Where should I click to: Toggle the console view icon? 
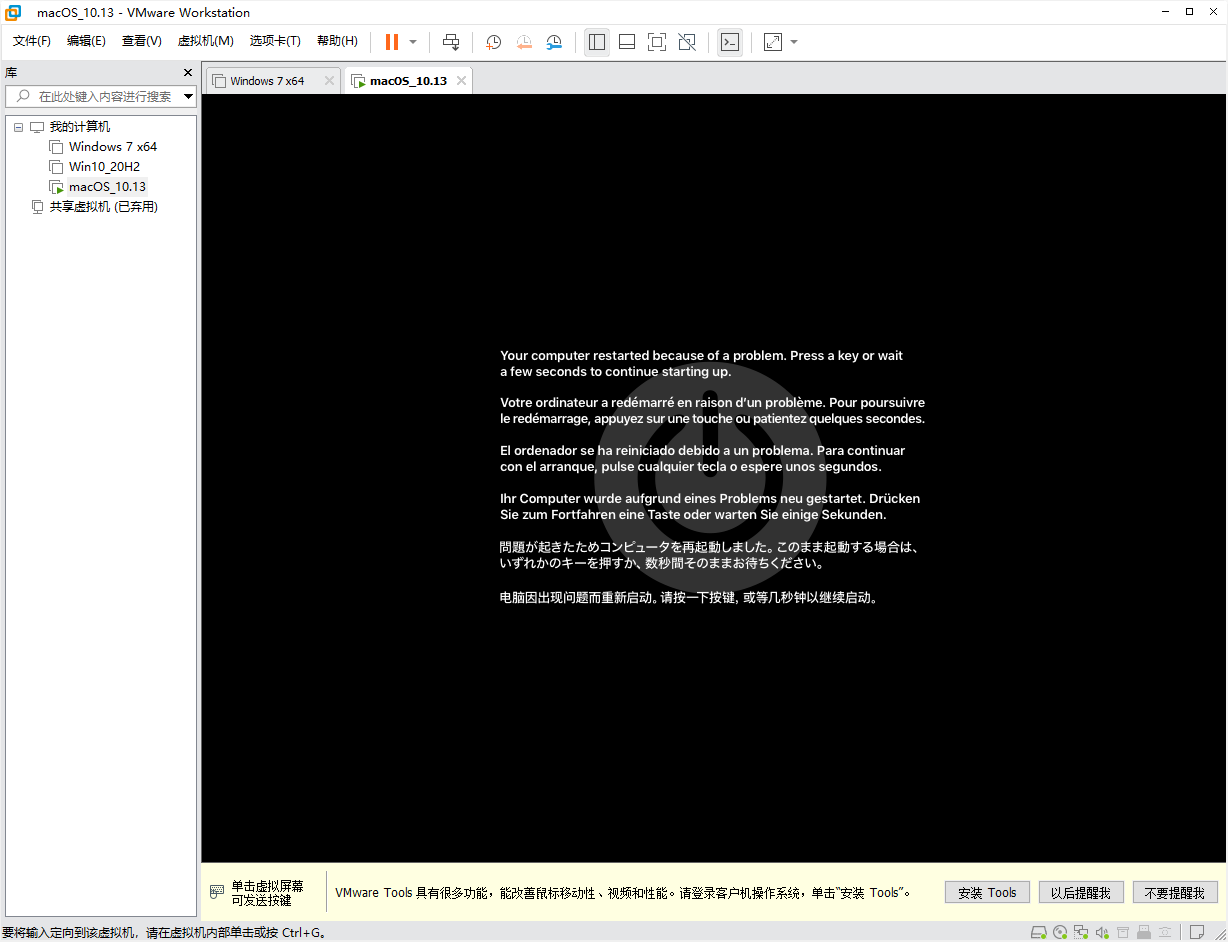pos(730,42)
